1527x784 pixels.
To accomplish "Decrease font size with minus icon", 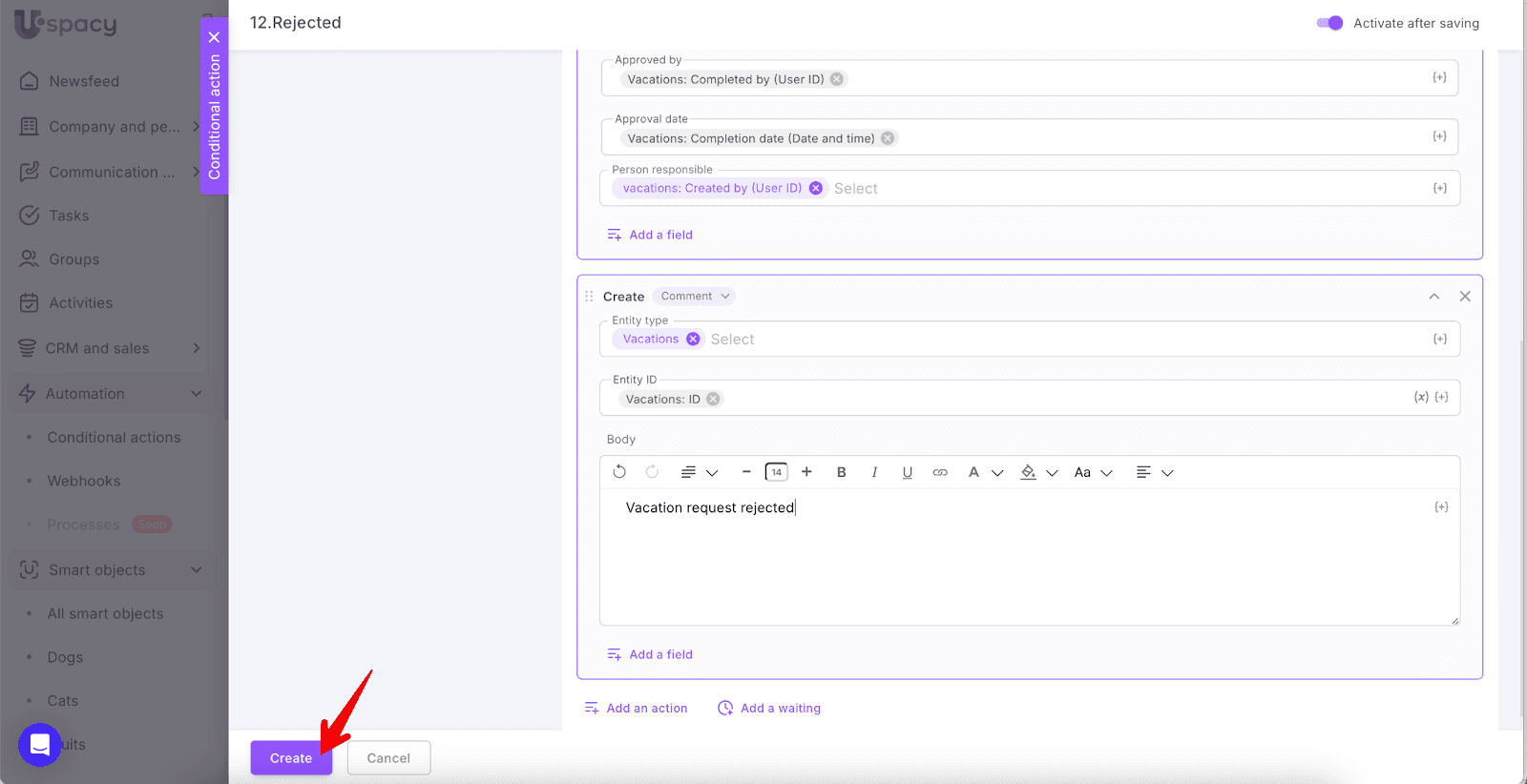I will 746,472.
